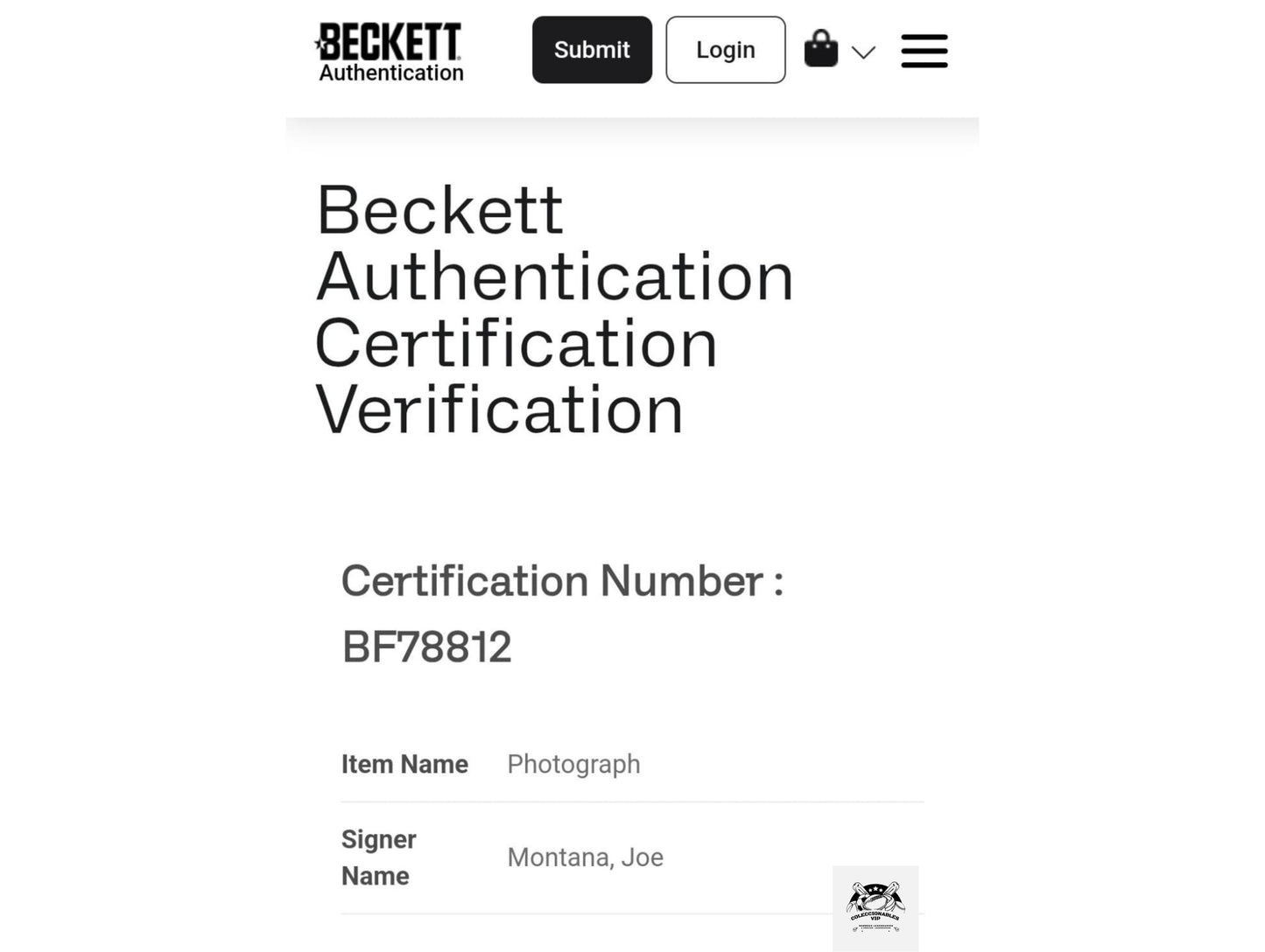
Task: Click the divider line below the Item Name row
Action: pos(632,801)
